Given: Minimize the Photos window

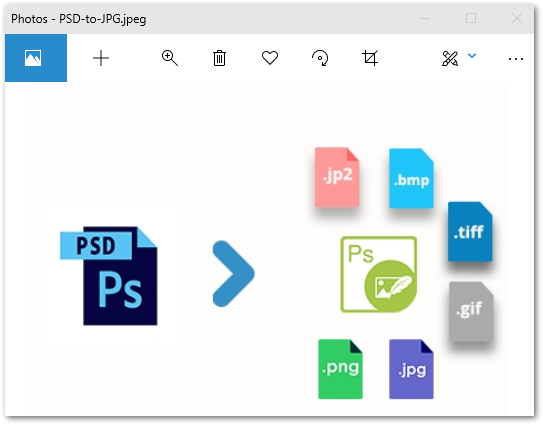Looking at the screenshot, I should click(x=425, y=18).
